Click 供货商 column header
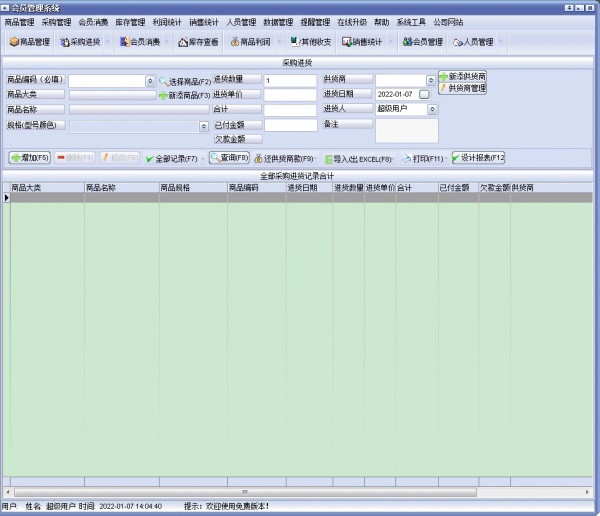600x516 pixels. (551, 188)
